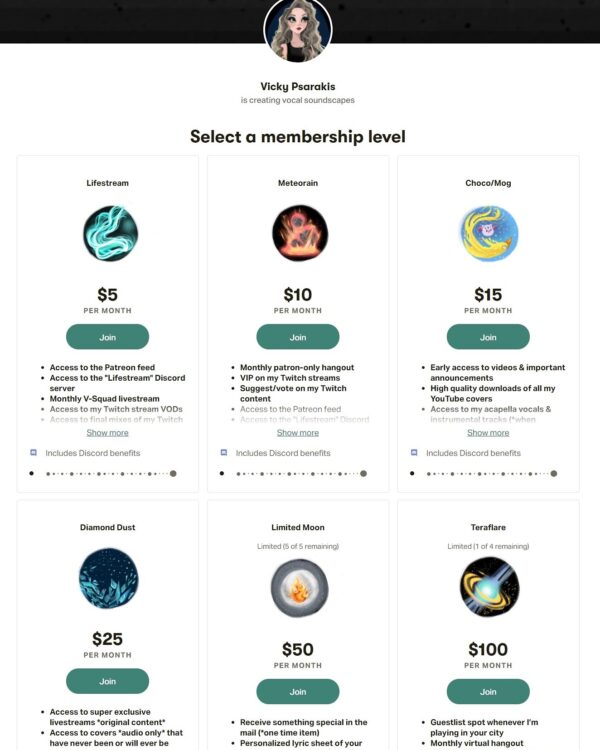Screen dimensions: 600x750
Task: Join the $10 Meteorain membership
Action: (x=298, y=337)
